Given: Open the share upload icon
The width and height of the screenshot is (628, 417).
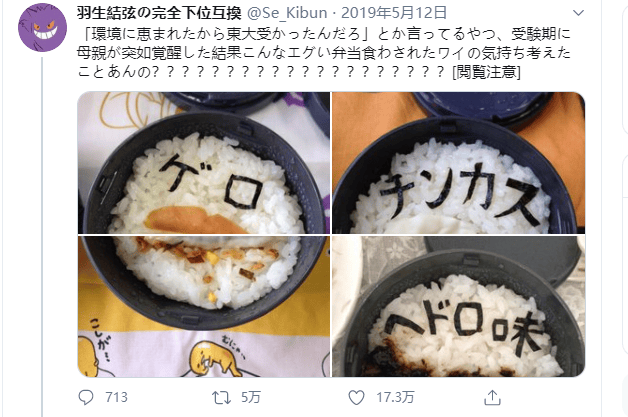Looking at the screenshot, I should tap(492, 397).
